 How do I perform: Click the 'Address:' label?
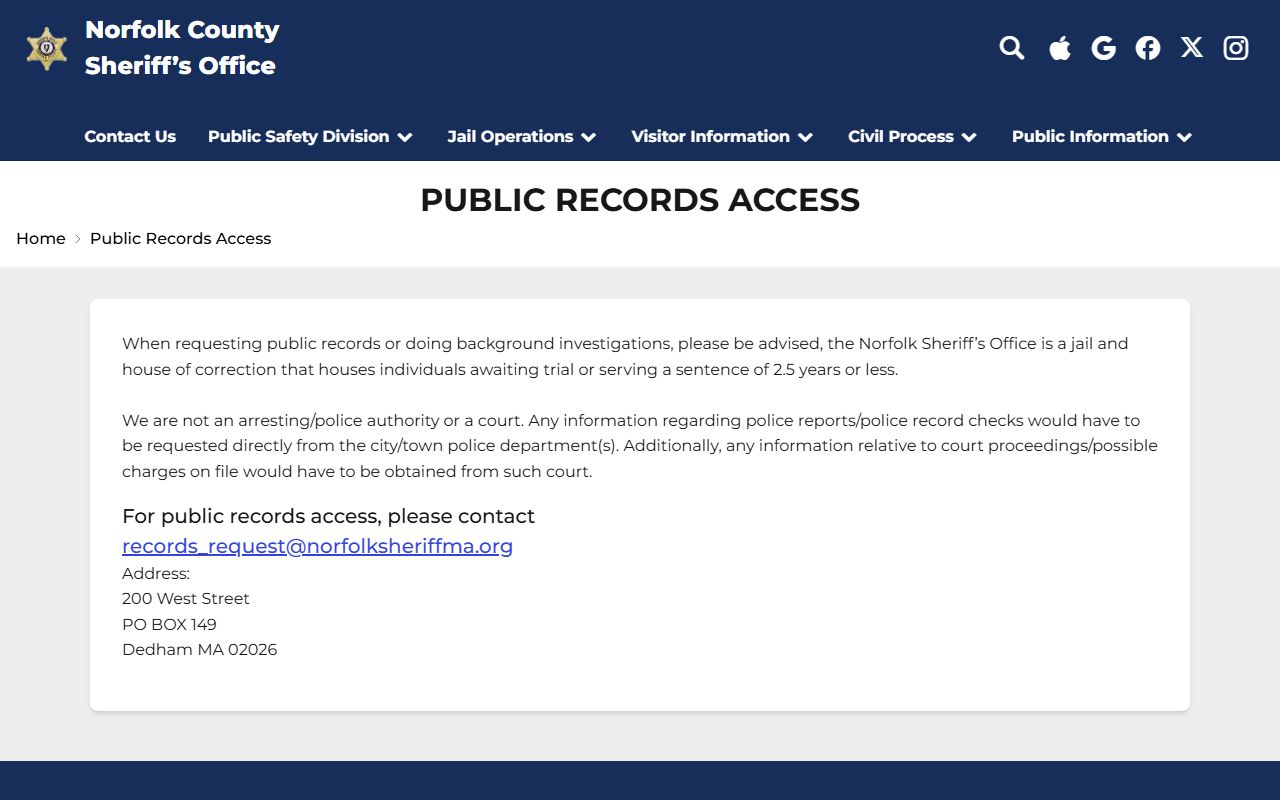point(156,573)
